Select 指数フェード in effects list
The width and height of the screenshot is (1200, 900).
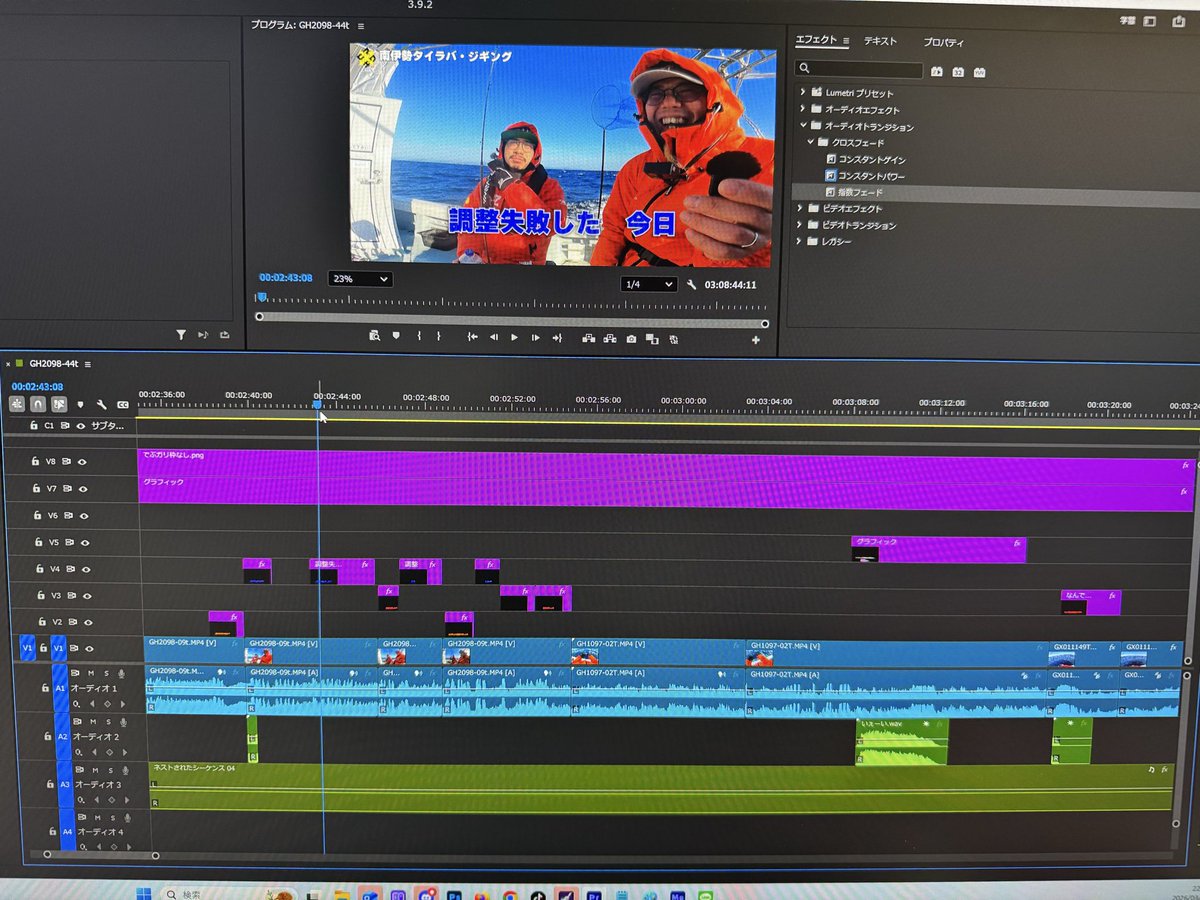click(860, 192)
